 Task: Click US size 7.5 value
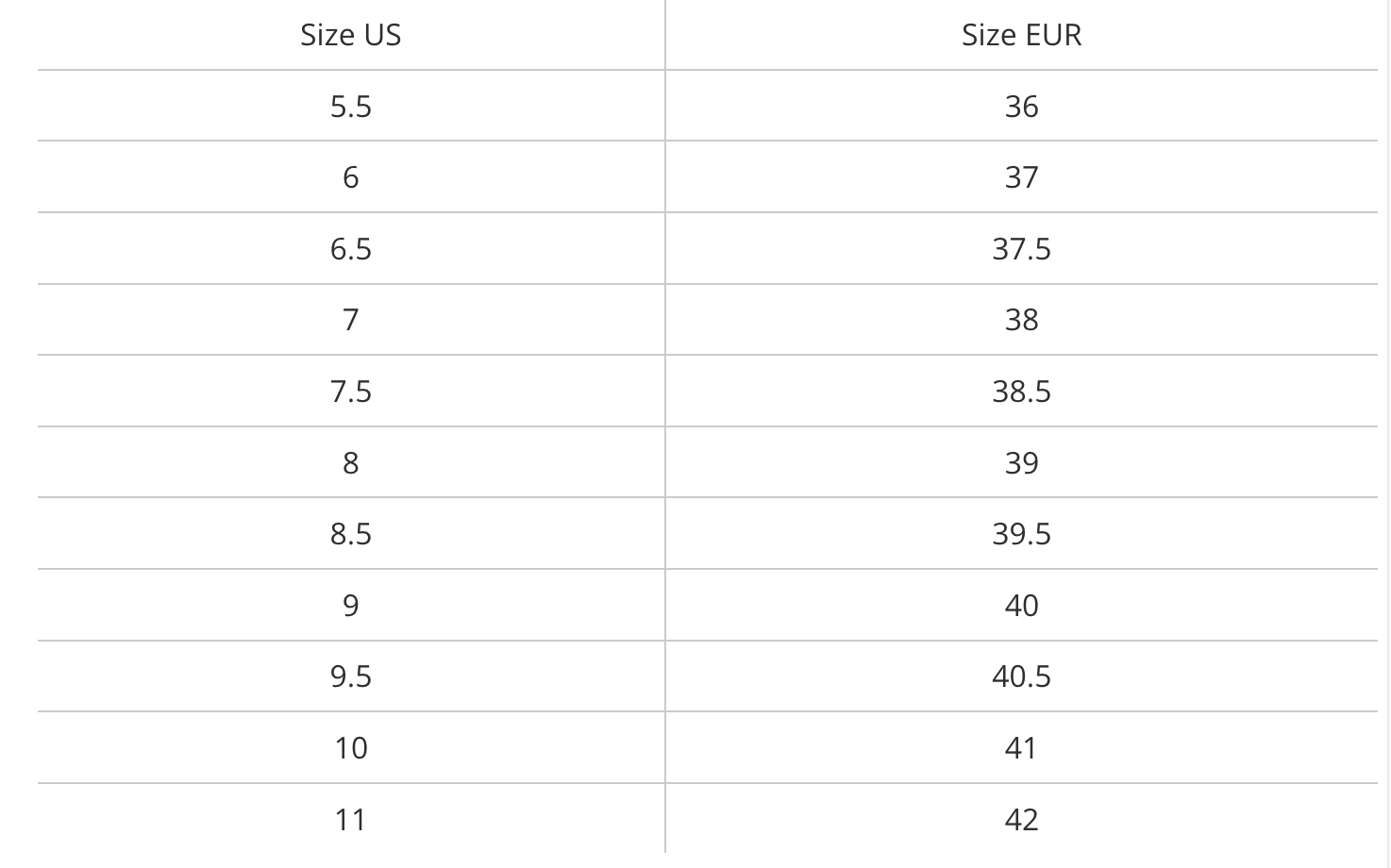[350, 392]
